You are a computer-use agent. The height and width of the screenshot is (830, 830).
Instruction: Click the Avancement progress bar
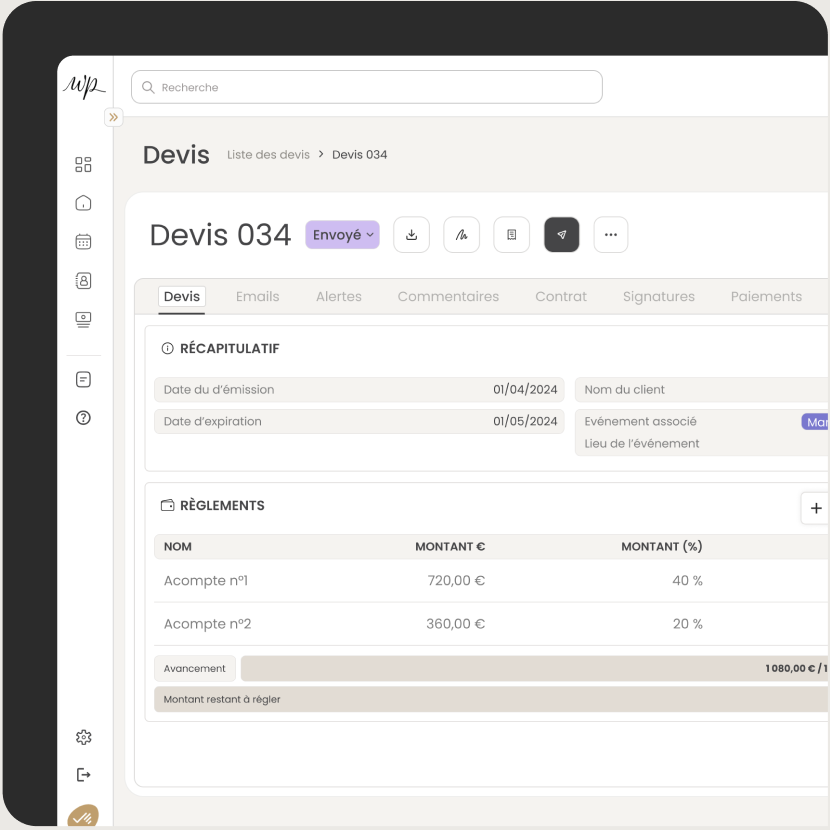534,669
